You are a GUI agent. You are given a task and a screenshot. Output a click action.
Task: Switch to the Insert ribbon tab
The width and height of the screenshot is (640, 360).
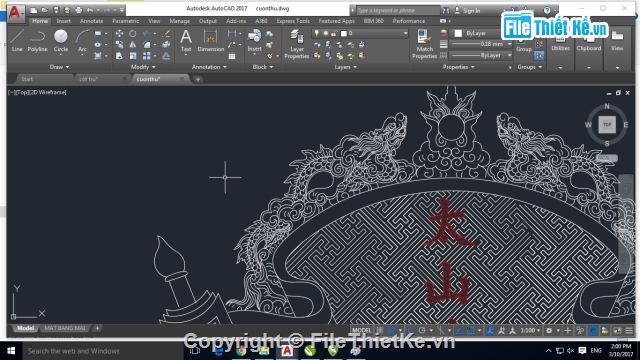63,21
